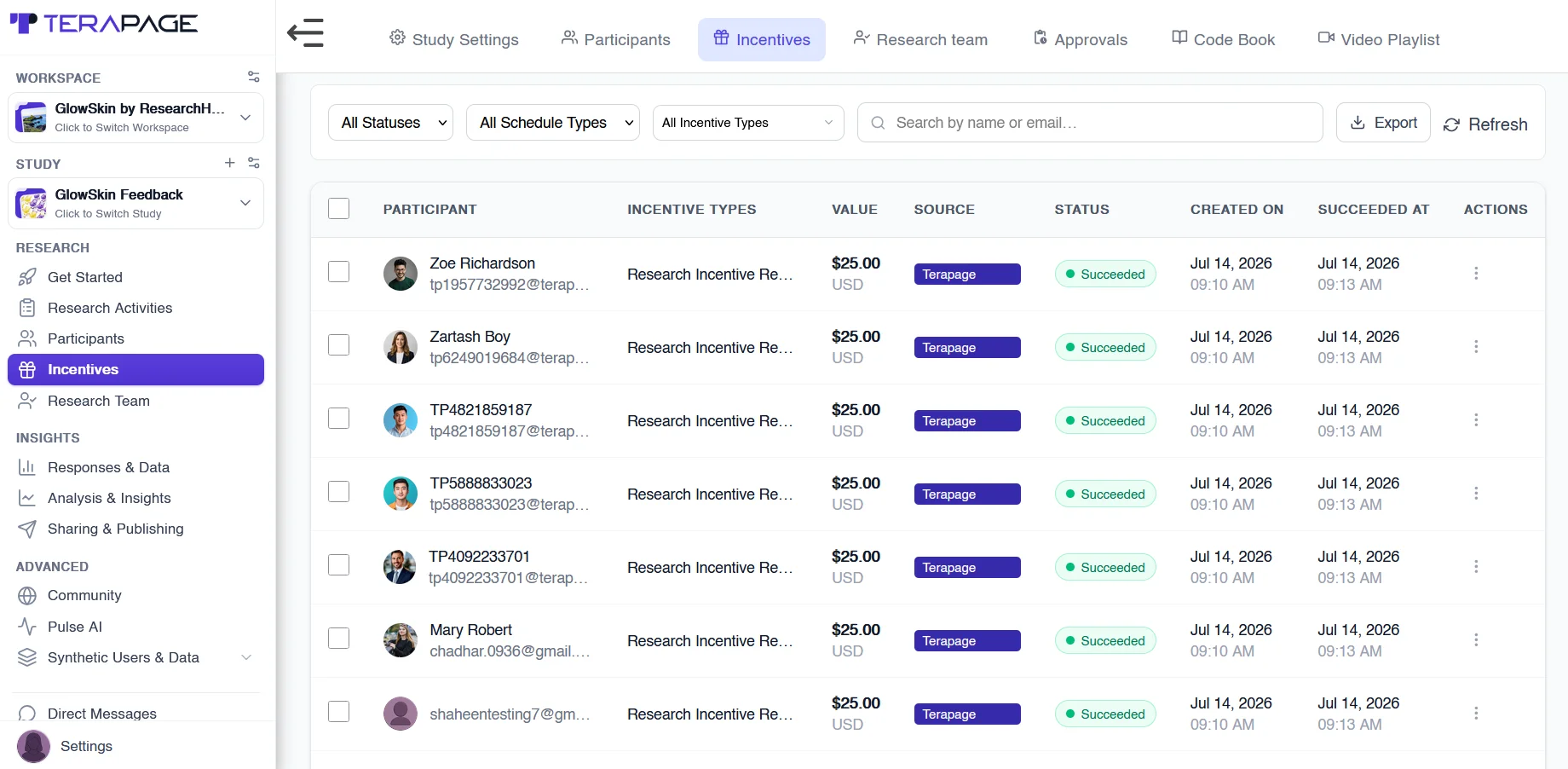Tick the checkbox for Zartash Boy
The image size is (1568, 769).
coord(338,345)
